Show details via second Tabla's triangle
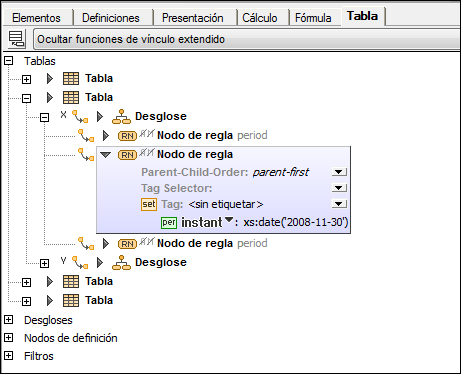The image size is (461, 374). point(50,97)
